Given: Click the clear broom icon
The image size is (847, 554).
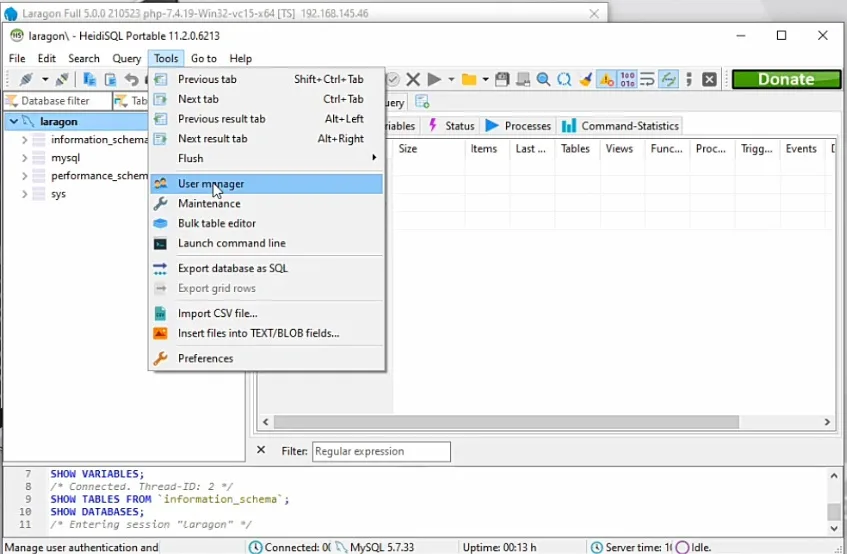Looking at the screenshot, I should (586, 79).
